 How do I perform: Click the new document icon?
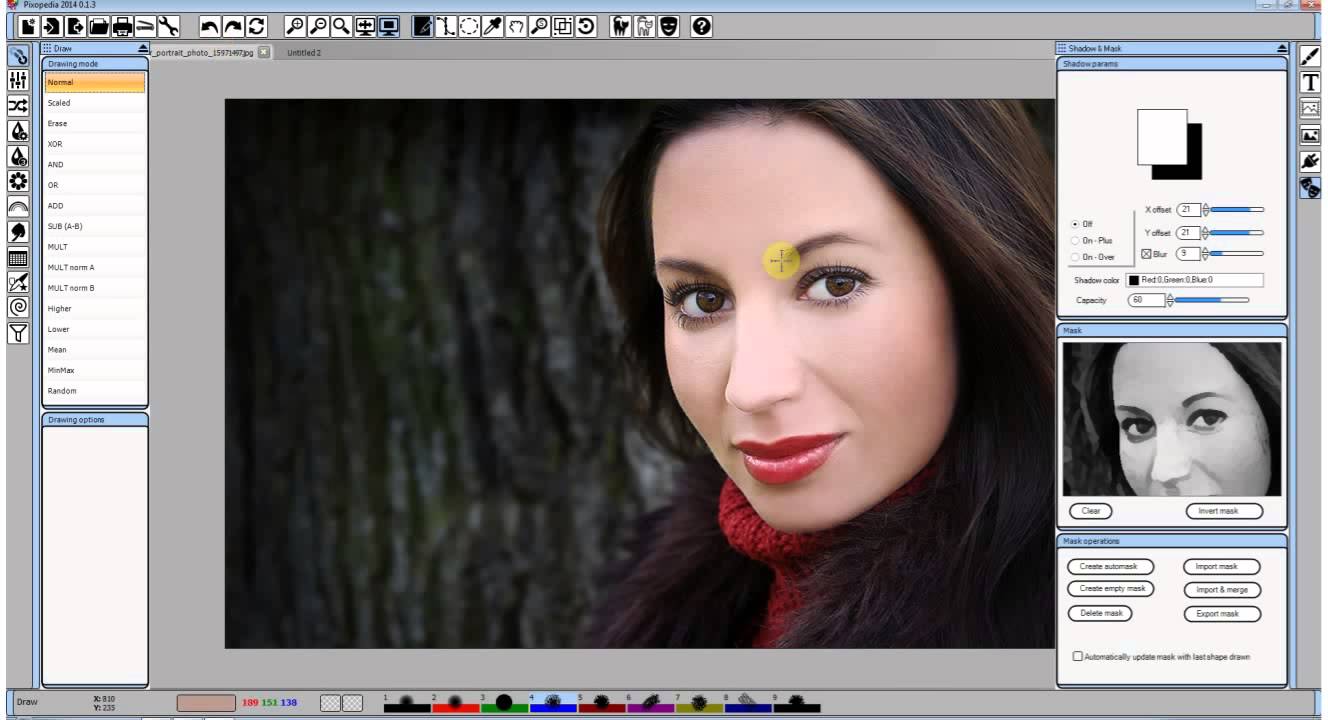(28, 27)
